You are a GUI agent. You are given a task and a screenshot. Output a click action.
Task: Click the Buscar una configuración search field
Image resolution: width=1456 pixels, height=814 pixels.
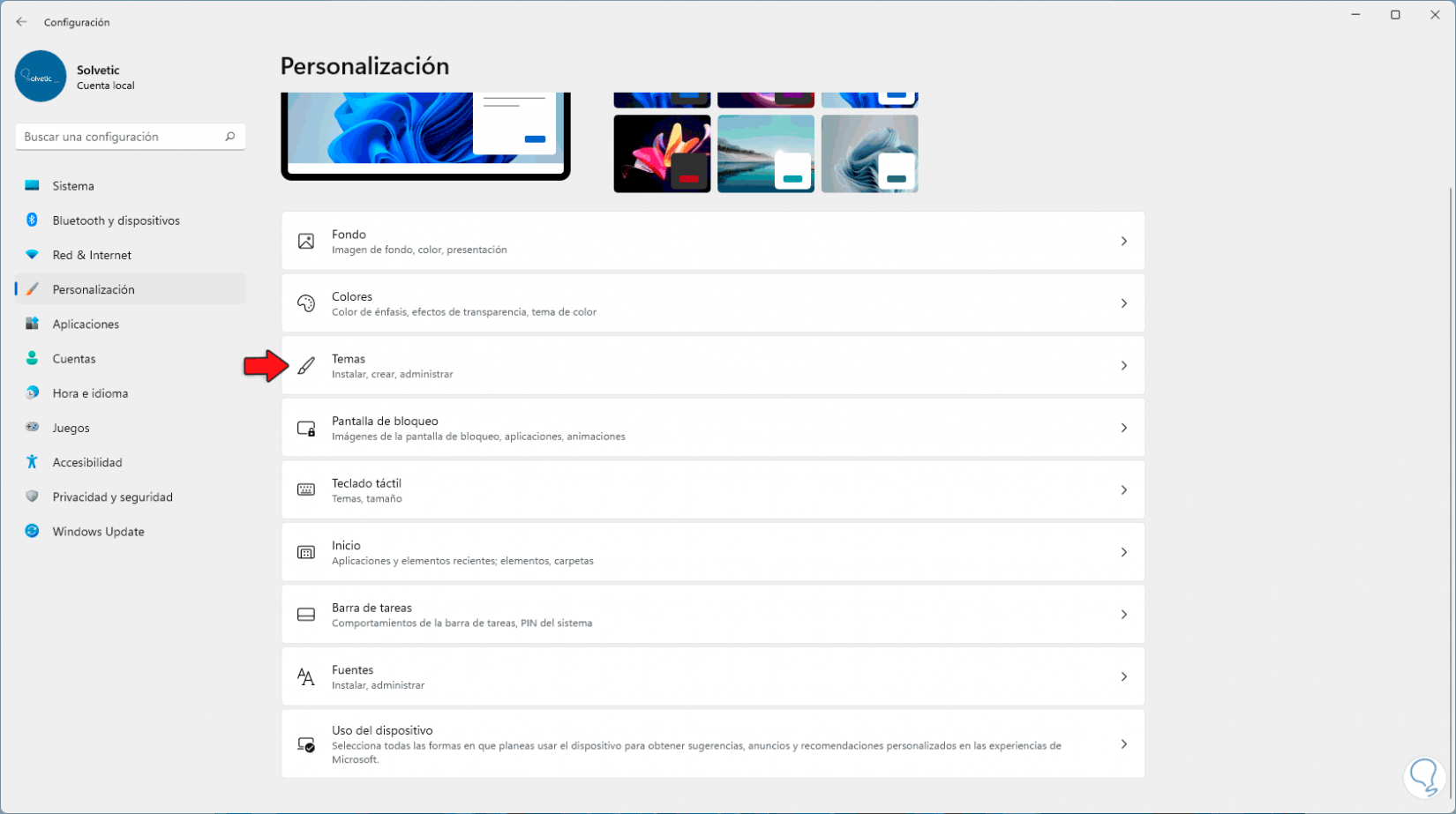[x=131, y=137]
